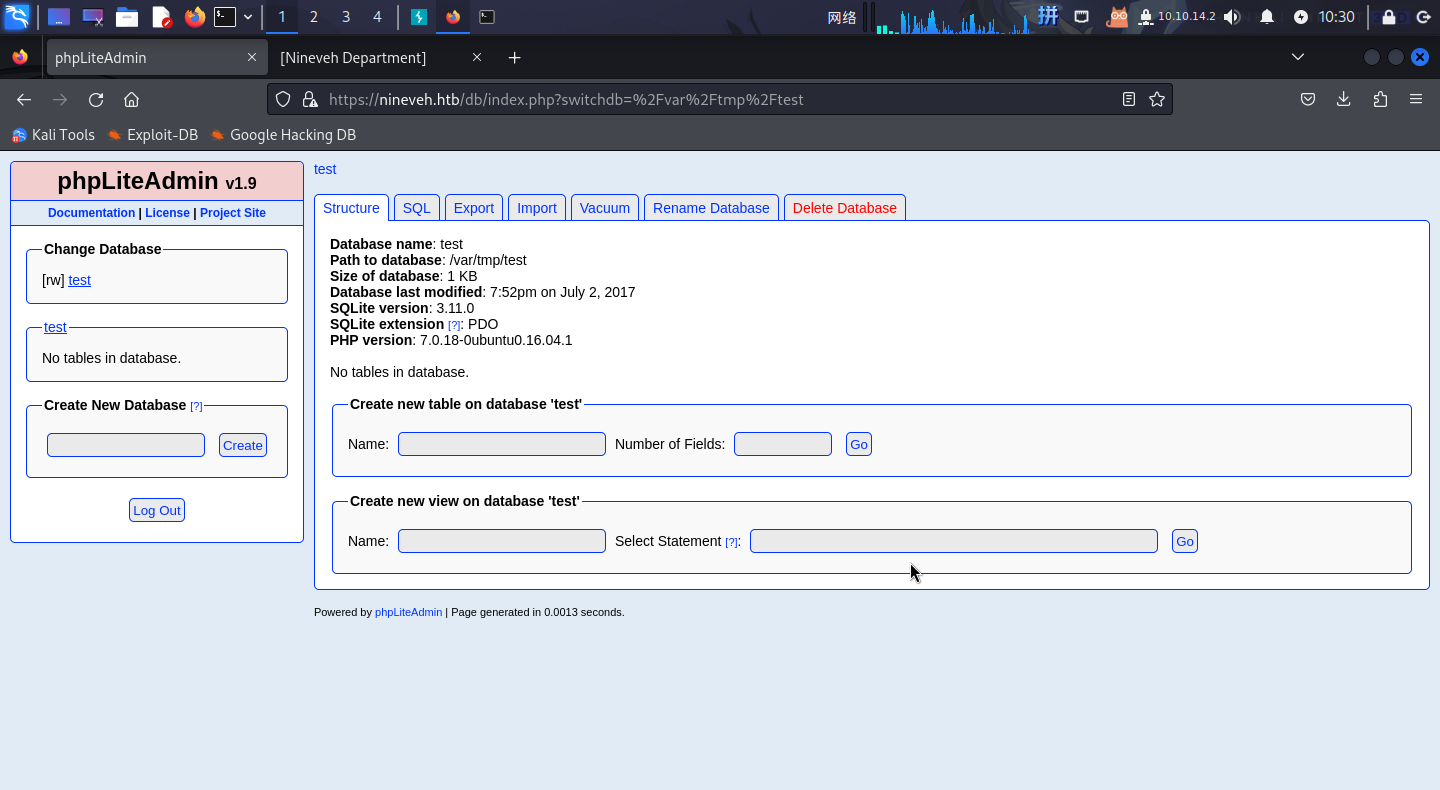1440x790 pixels.
Task: Go back to previous page
Action: (24, 99)
